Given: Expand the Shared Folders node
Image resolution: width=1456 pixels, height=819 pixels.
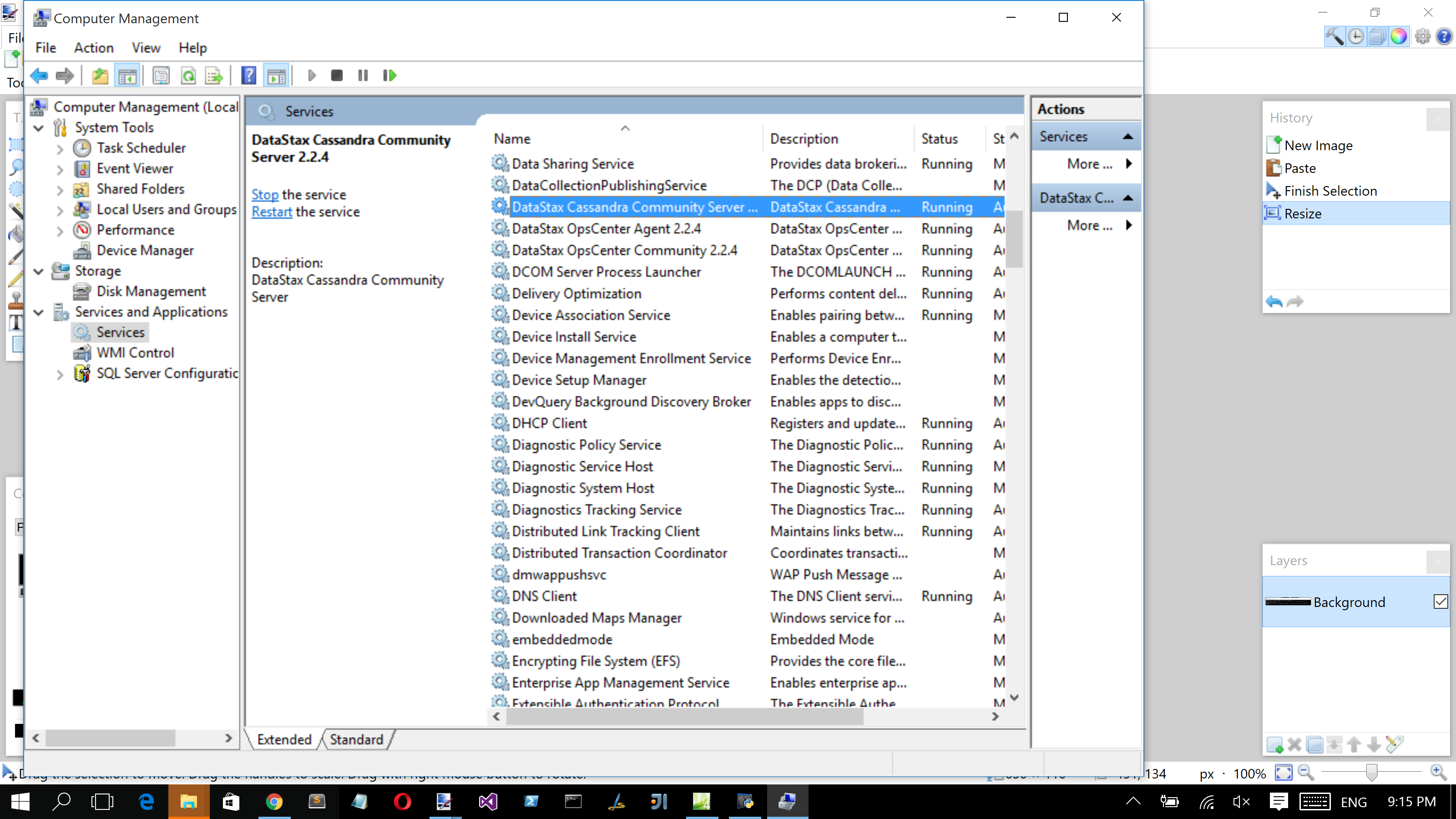Looking at the screenshot, I should [60, 189].
